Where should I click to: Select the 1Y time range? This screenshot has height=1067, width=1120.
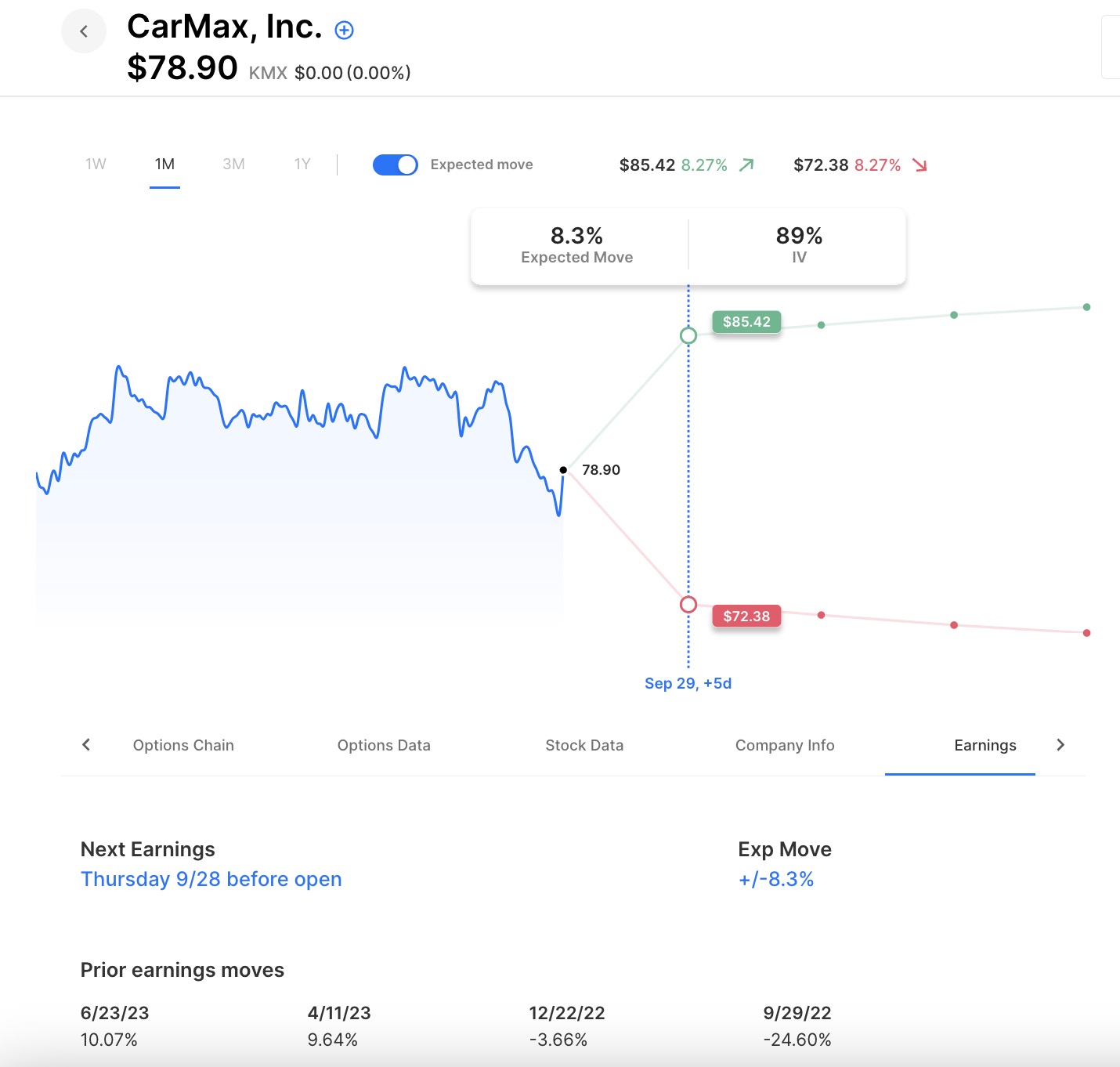302,165
